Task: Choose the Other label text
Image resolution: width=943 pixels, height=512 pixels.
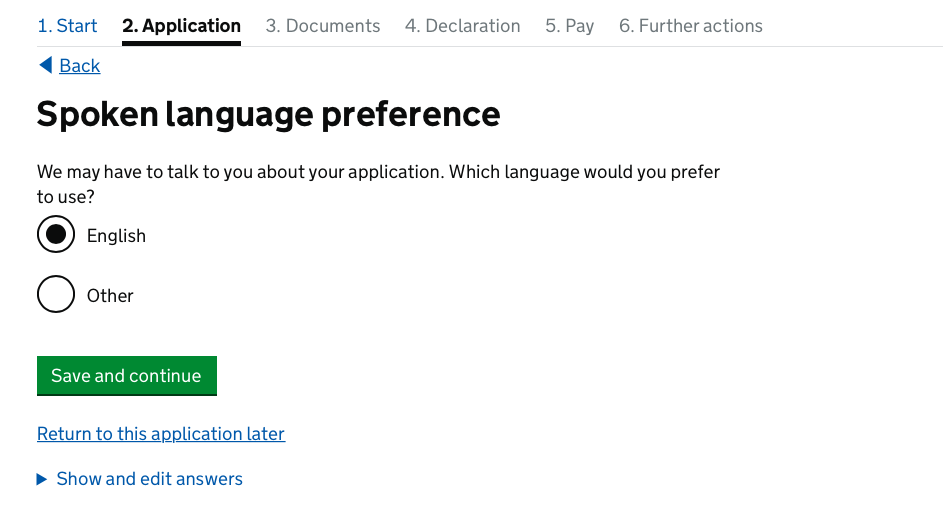Action: pyautogui.click(x=110, y=296)
